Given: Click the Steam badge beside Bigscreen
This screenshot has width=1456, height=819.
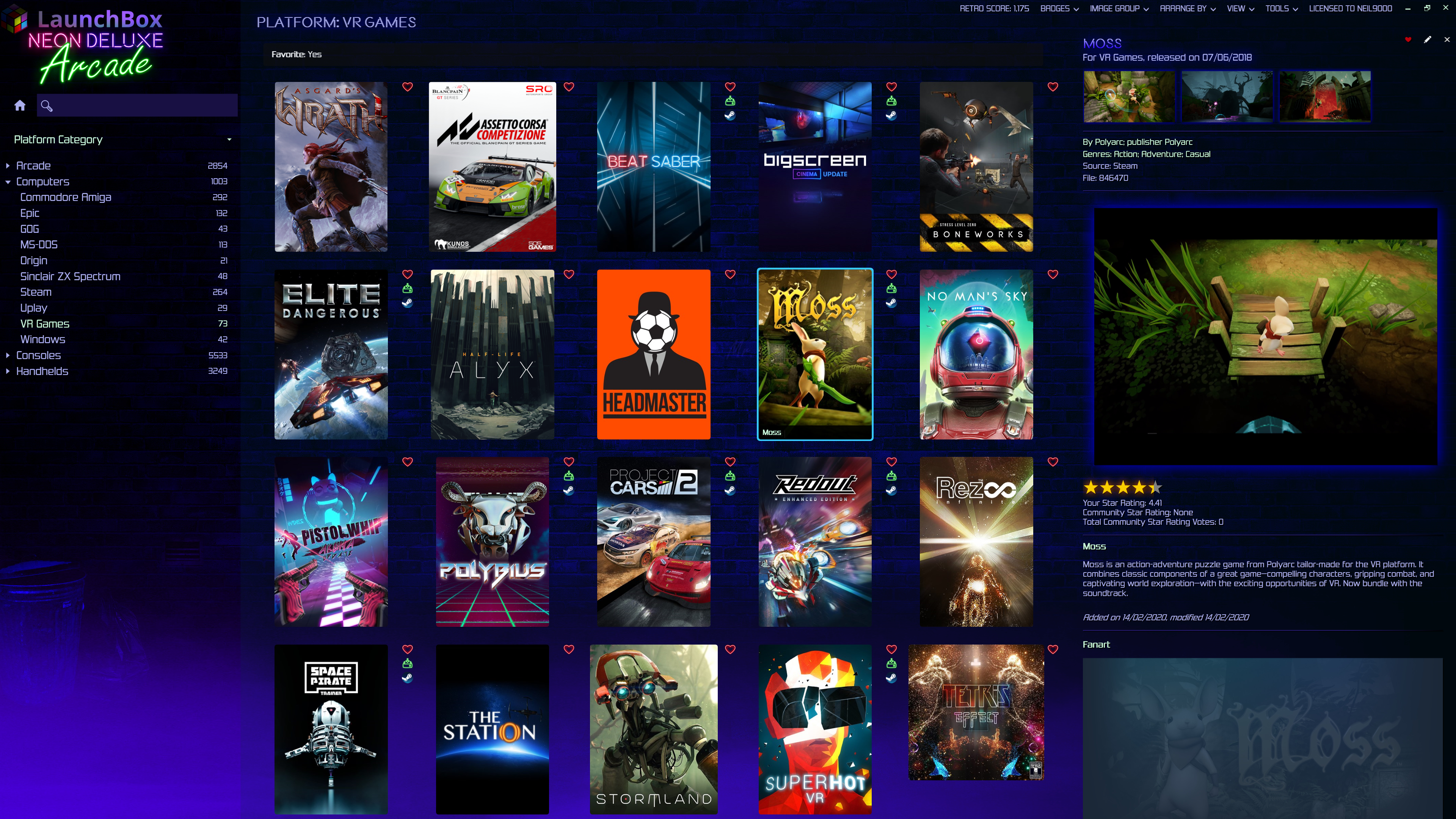Looking at the screenshot, I should click(x=891, y=115).
